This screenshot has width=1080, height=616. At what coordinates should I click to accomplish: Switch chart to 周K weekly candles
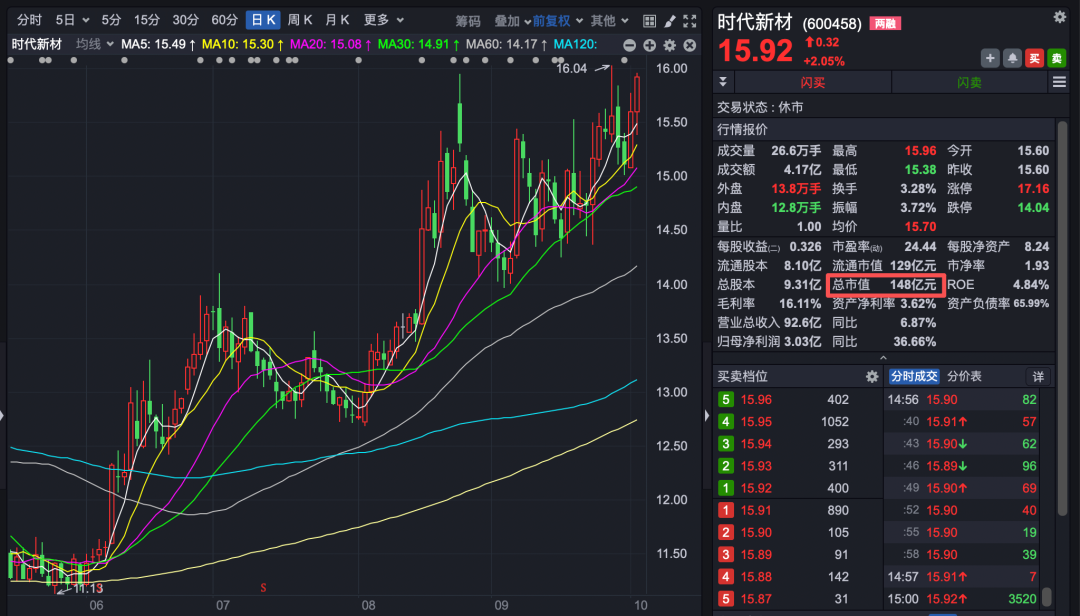tap(301, 19)
